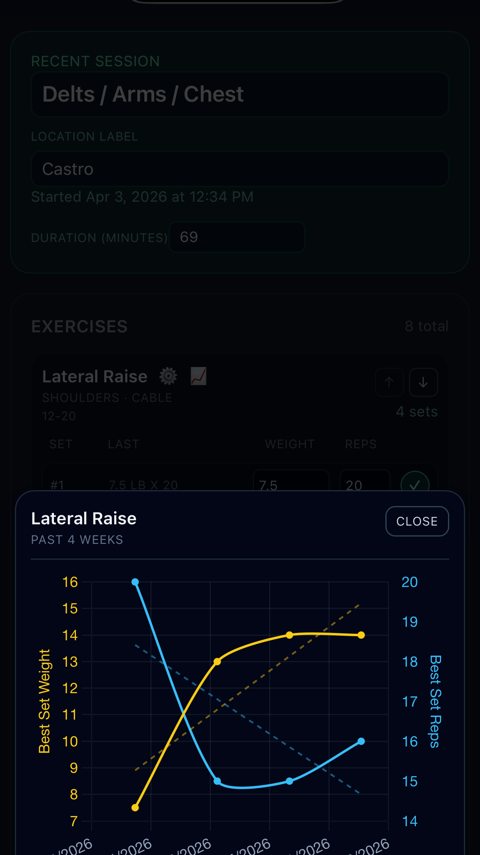Move Lateral Raise exercise down
Screen dimensions: 480x855
(x=423, y=382)
